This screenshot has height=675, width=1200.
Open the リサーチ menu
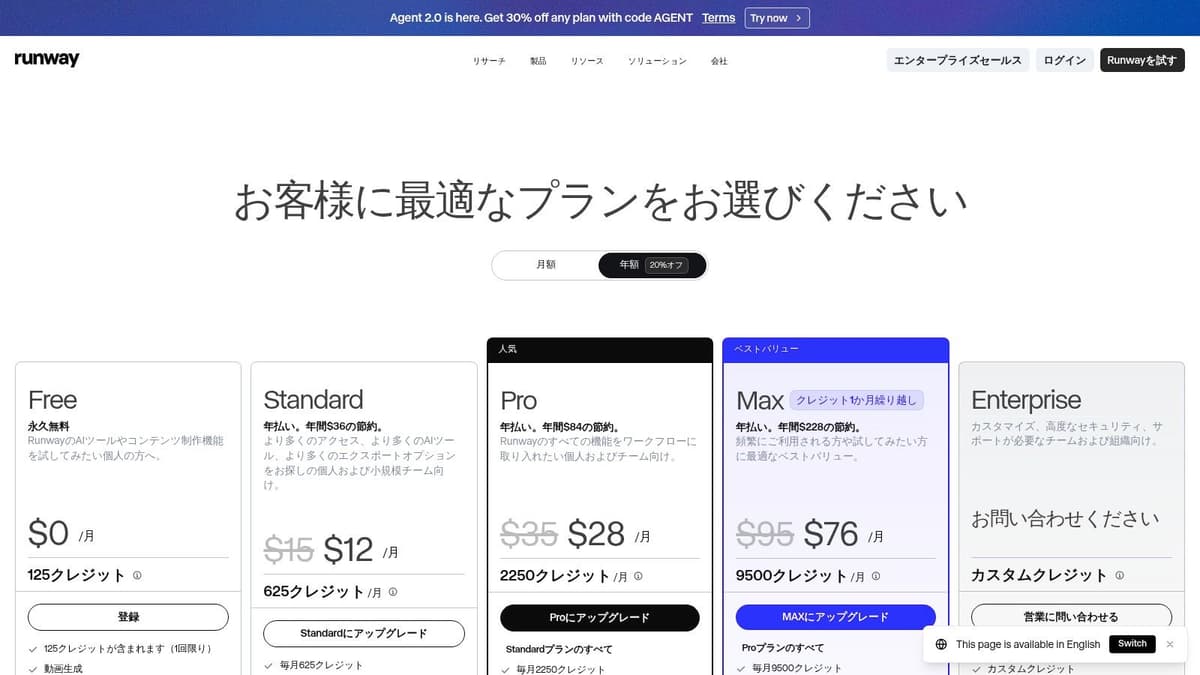[489, 61]
